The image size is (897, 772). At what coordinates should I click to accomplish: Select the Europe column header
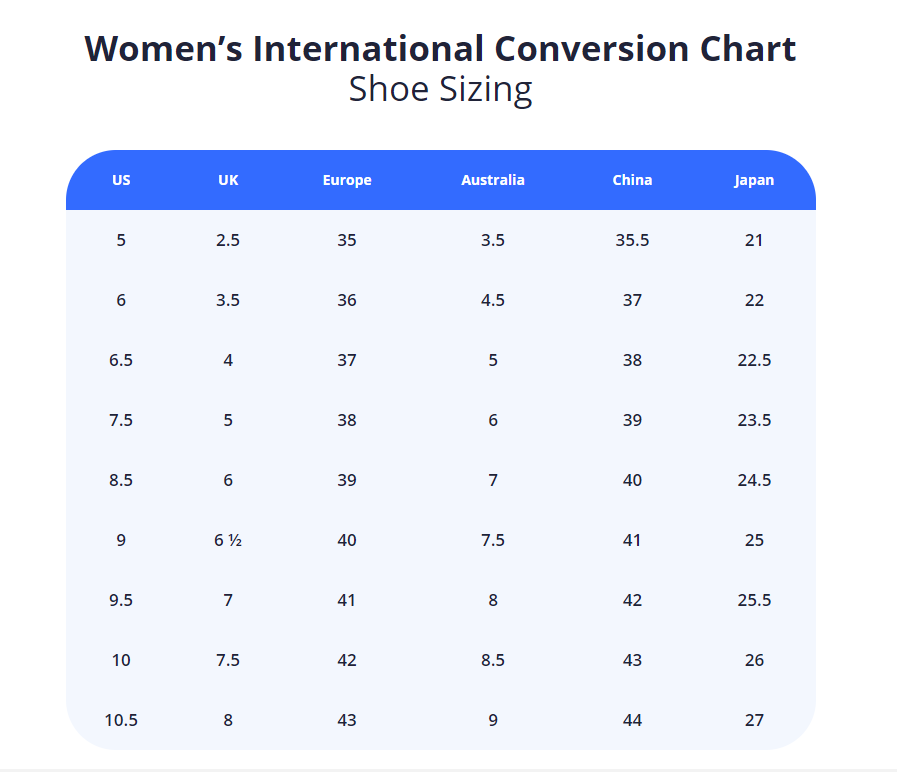tap(347, 180)
